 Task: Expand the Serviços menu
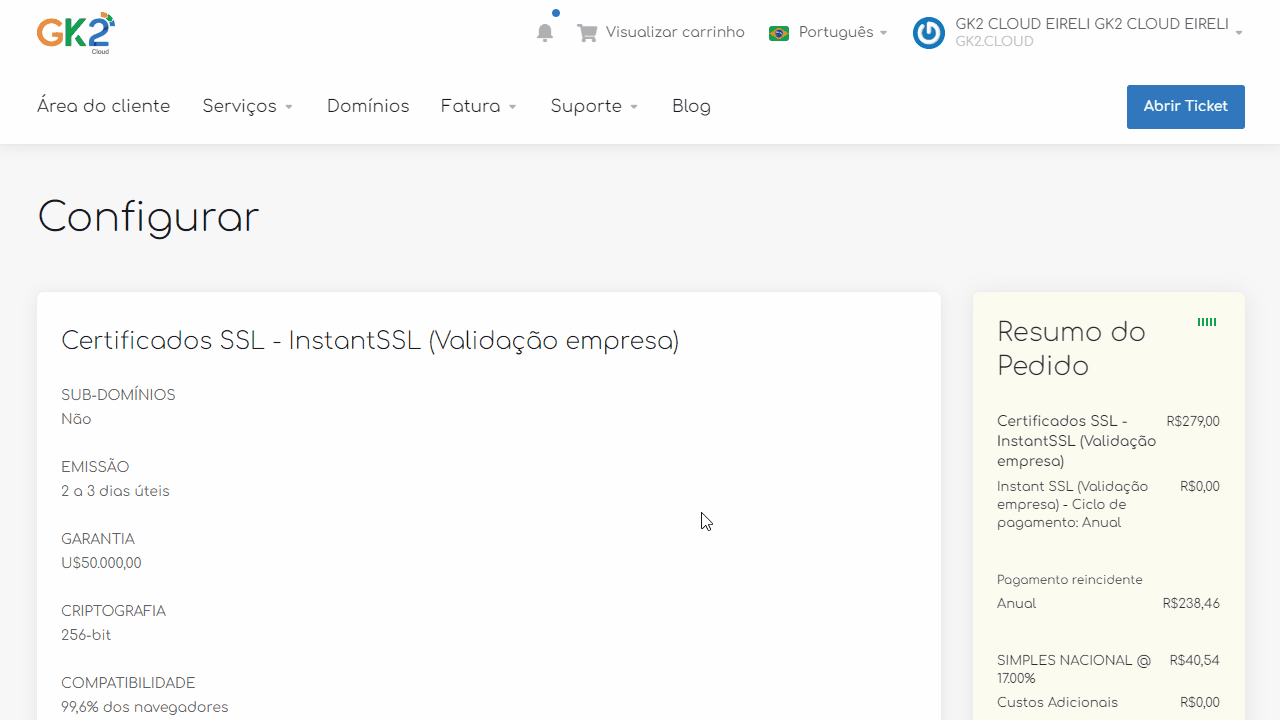248,106
